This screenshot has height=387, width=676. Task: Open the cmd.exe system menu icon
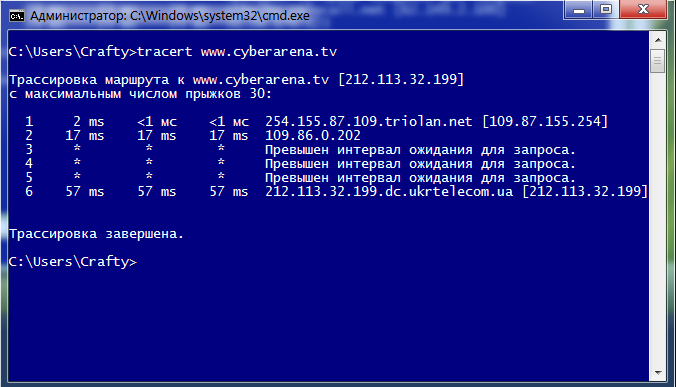(x=17, y=16)
